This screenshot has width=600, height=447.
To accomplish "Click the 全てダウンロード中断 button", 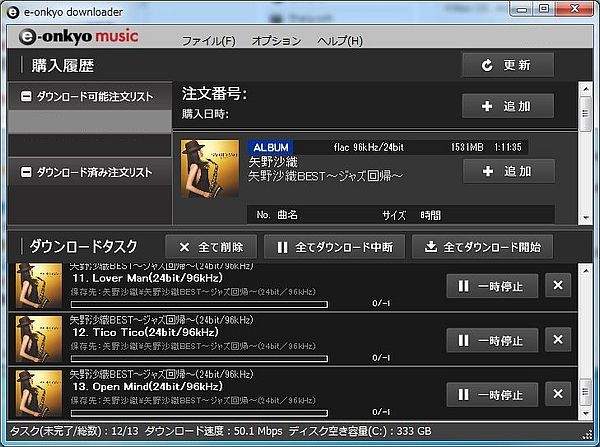I will [334, 247].
